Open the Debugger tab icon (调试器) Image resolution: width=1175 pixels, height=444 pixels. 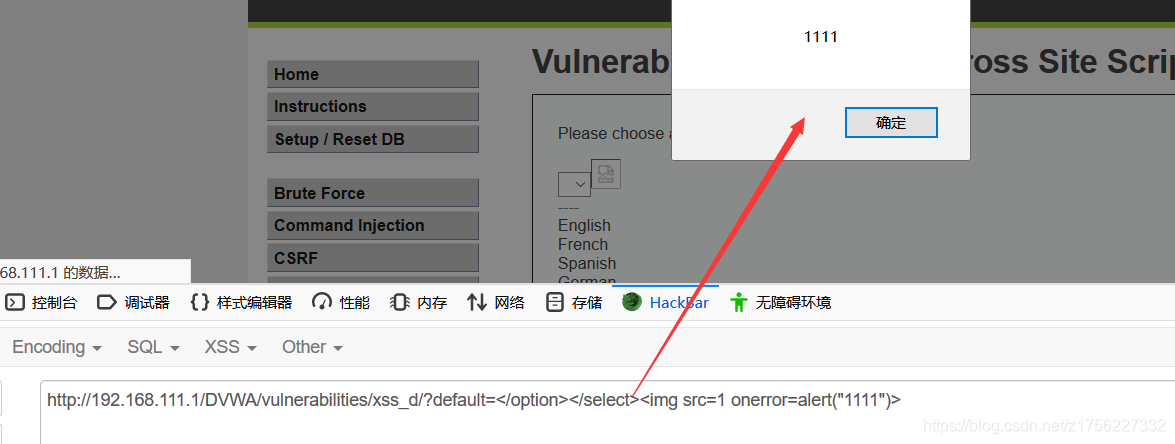pyautogui.click(x=108, y=302)
